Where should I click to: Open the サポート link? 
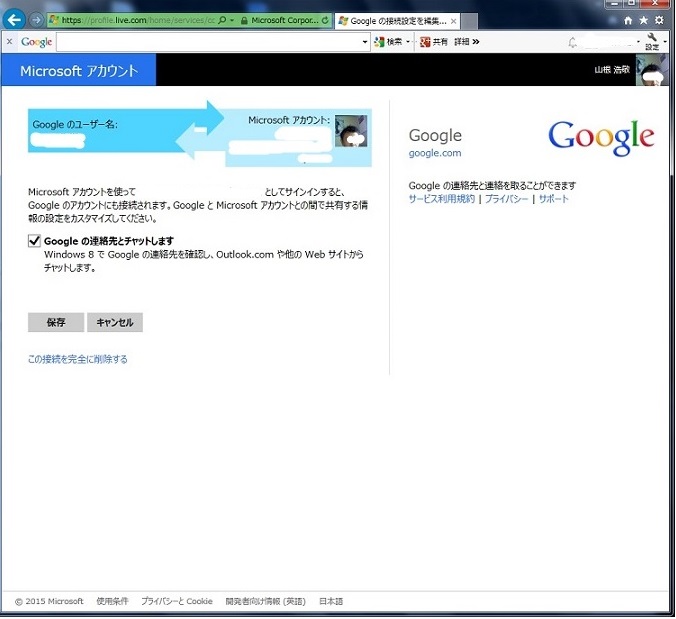pos(554,199)
